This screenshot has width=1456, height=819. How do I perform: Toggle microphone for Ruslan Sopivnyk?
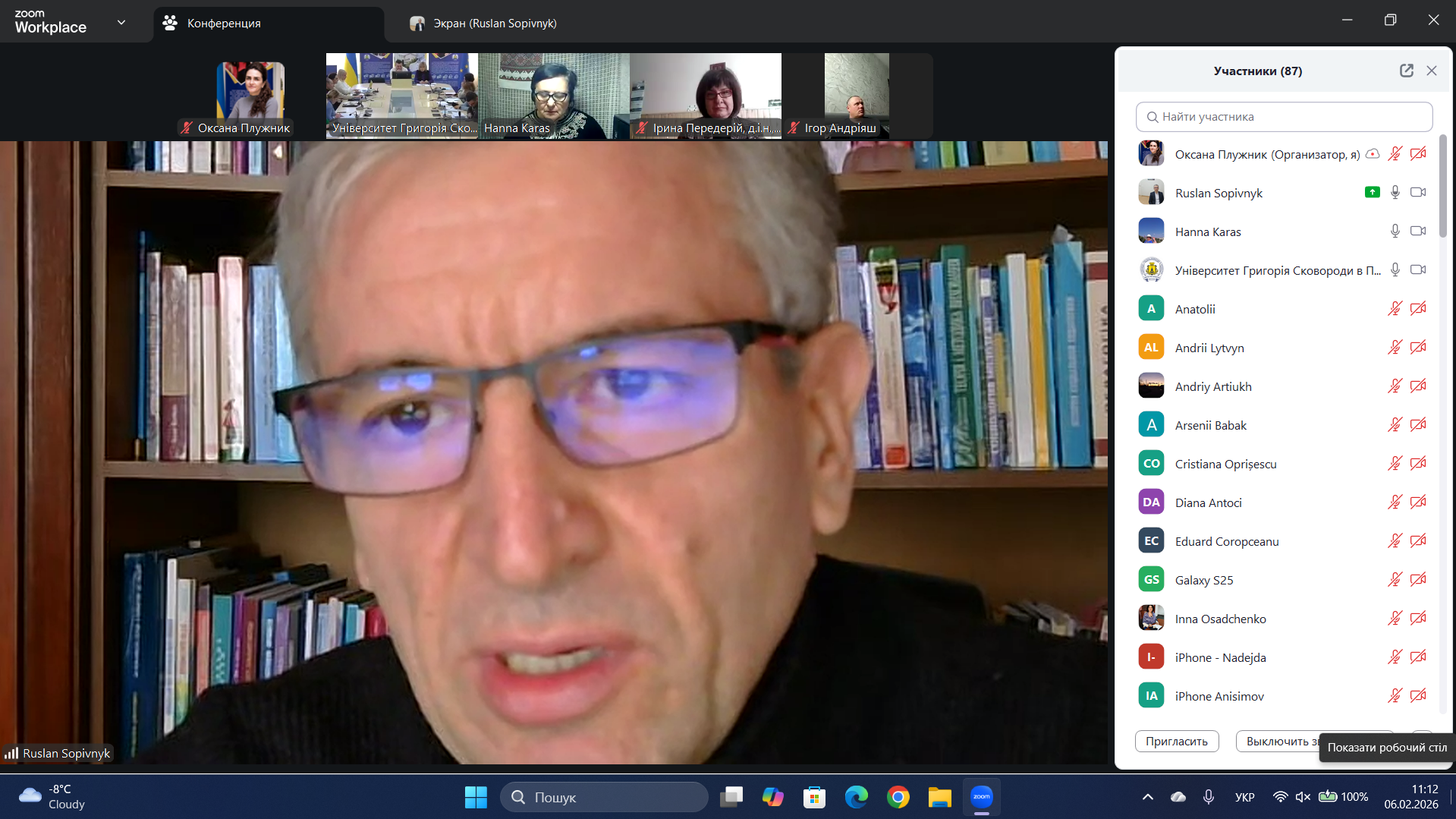1395,193
